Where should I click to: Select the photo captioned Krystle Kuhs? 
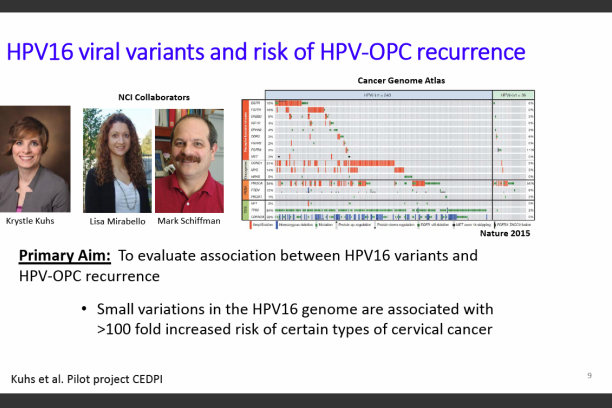coord(37,159)
